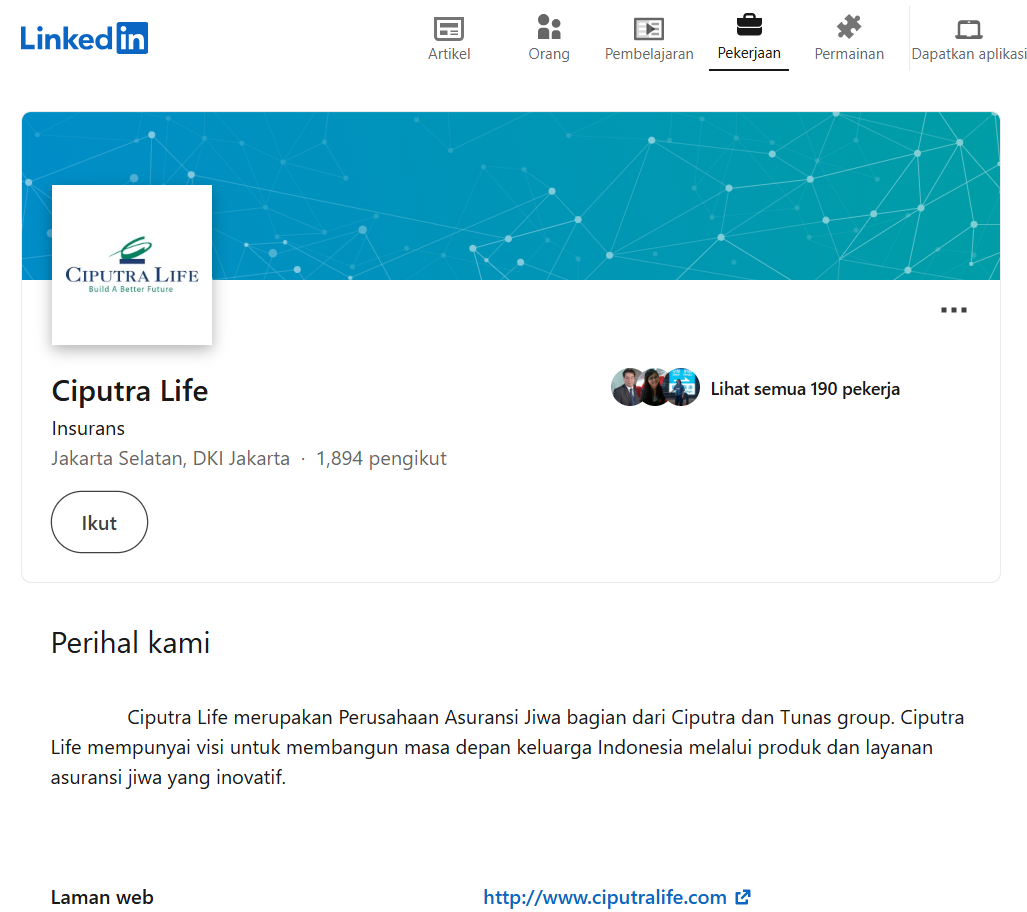
Task: Click the Dapatkan aplikasi laptop icon
Action: click(x=969, y=29)
